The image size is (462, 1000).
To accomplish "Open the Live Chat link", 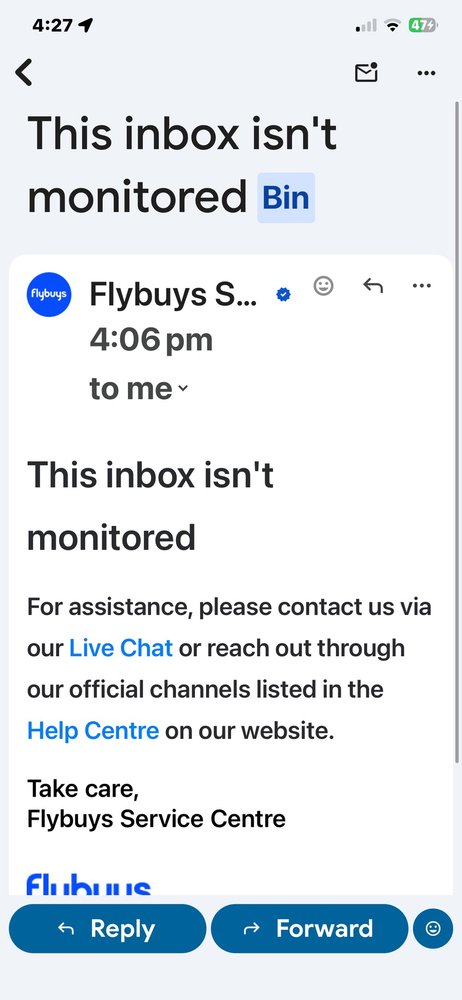I will pyautogui.click(x=121, y=648).
